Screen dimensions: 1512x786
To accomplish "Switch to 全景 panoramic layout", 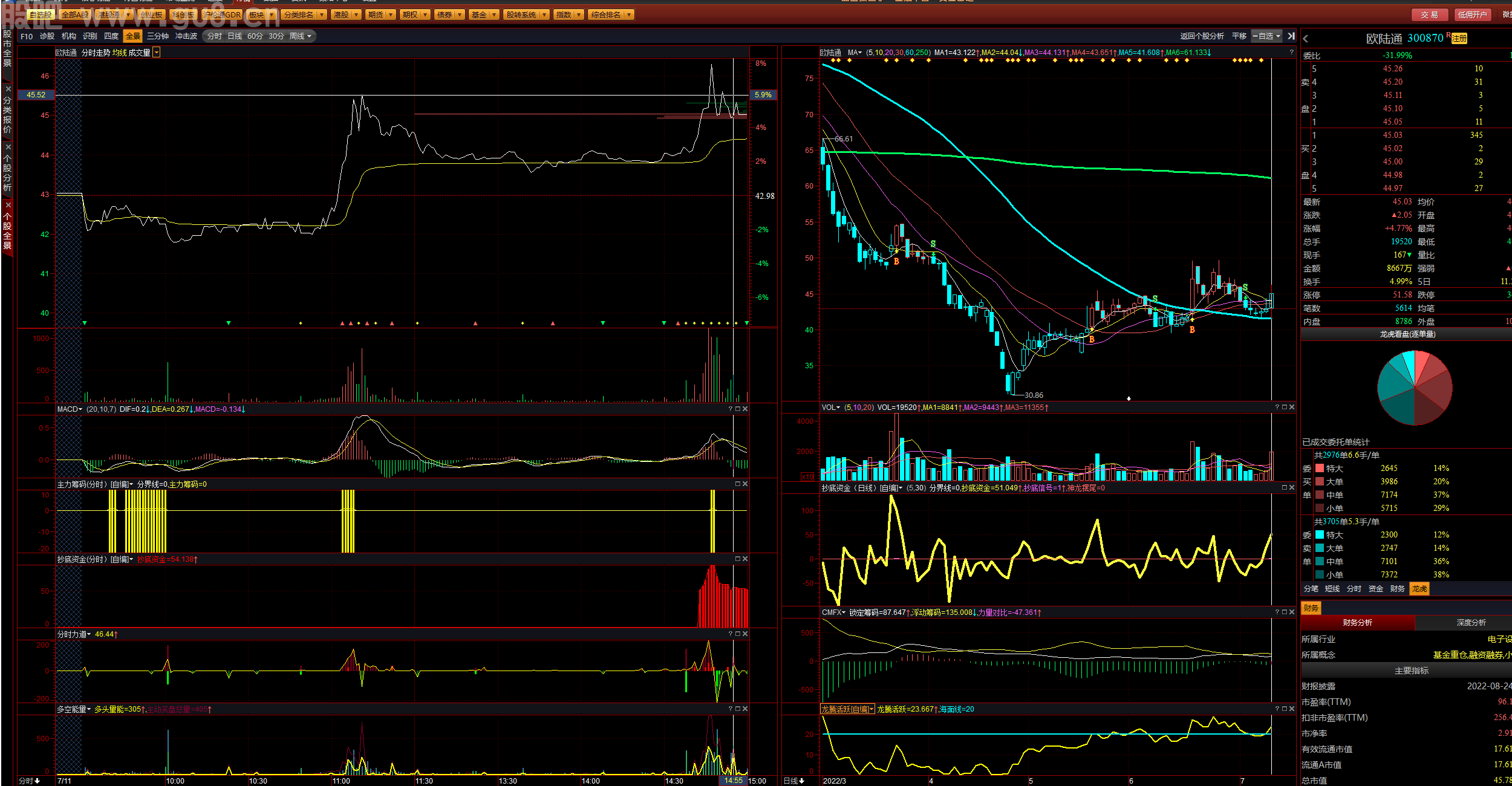I will (133, 36).
